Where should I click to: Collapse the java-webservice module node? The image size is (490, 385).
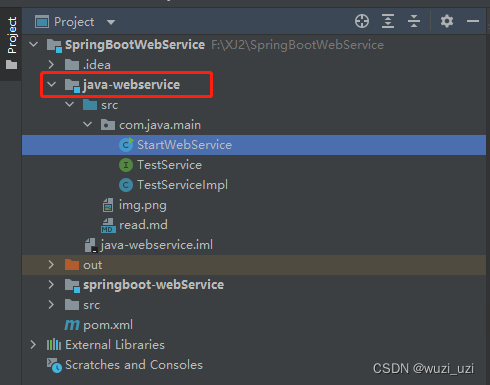click(52, 84)
